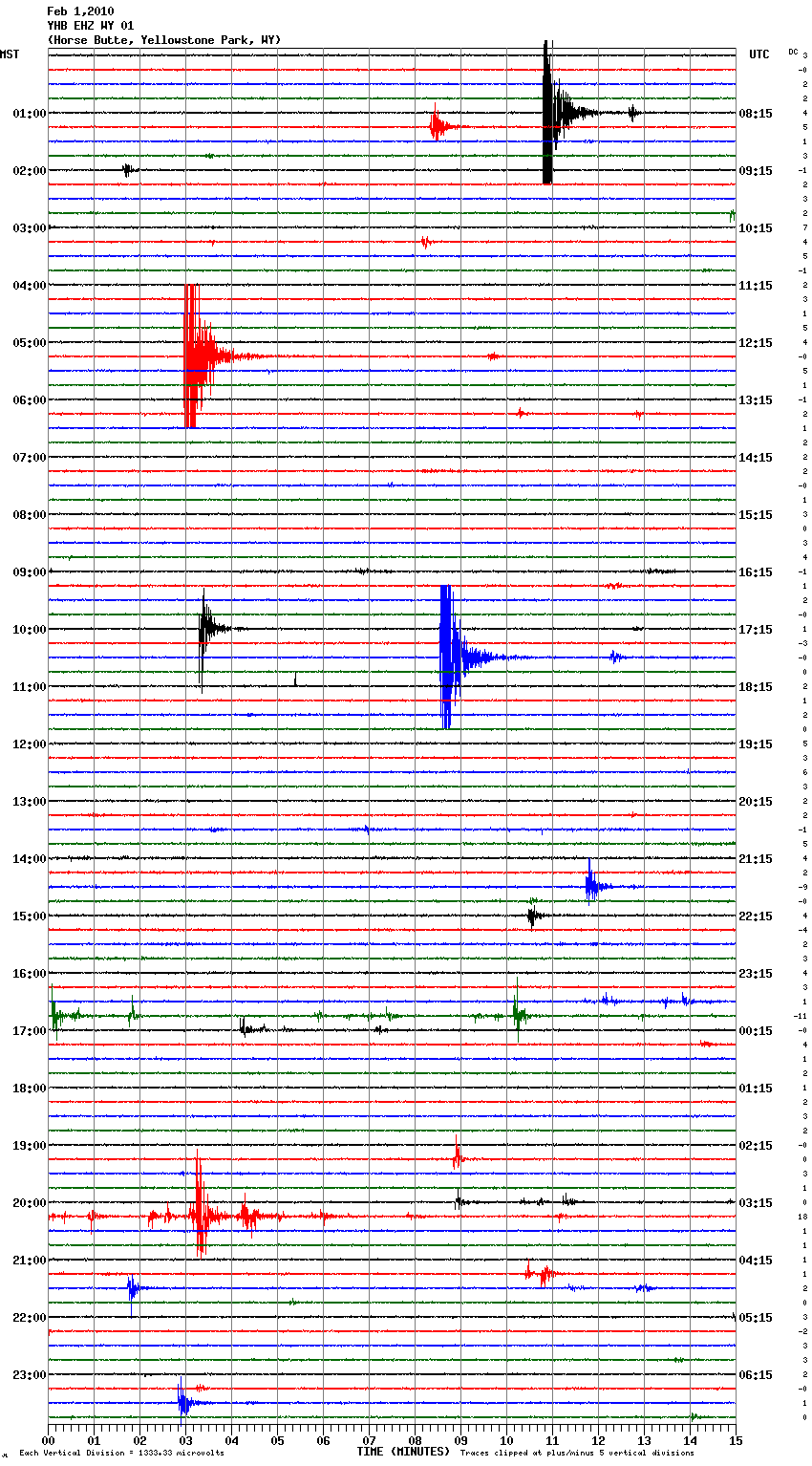Image resolution: width=812 pixels, height=1466 pixels.
Task: Click the '23:15' UTC time label
Action: (x=756, y=974)
